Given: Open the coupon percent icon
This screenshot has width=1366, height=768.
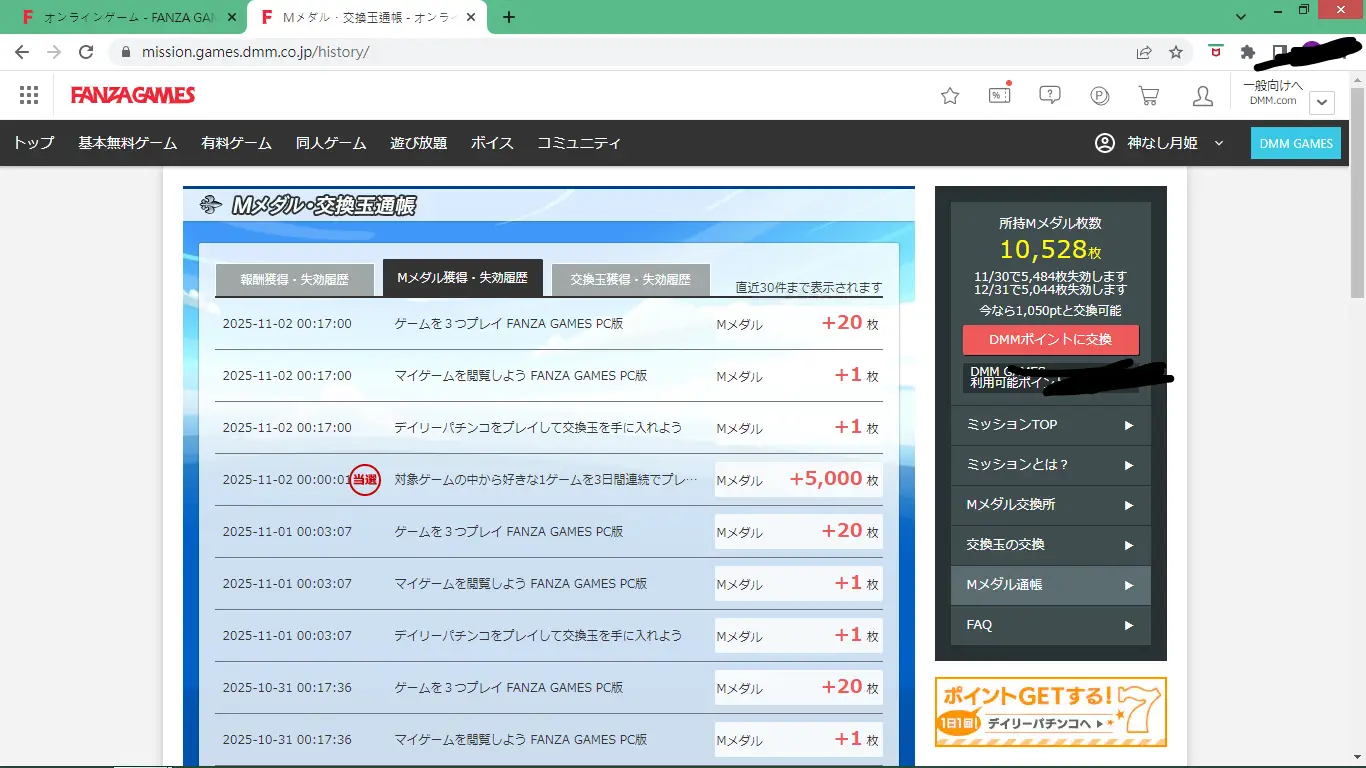Looking at the screenshot, I should (999, 95).
